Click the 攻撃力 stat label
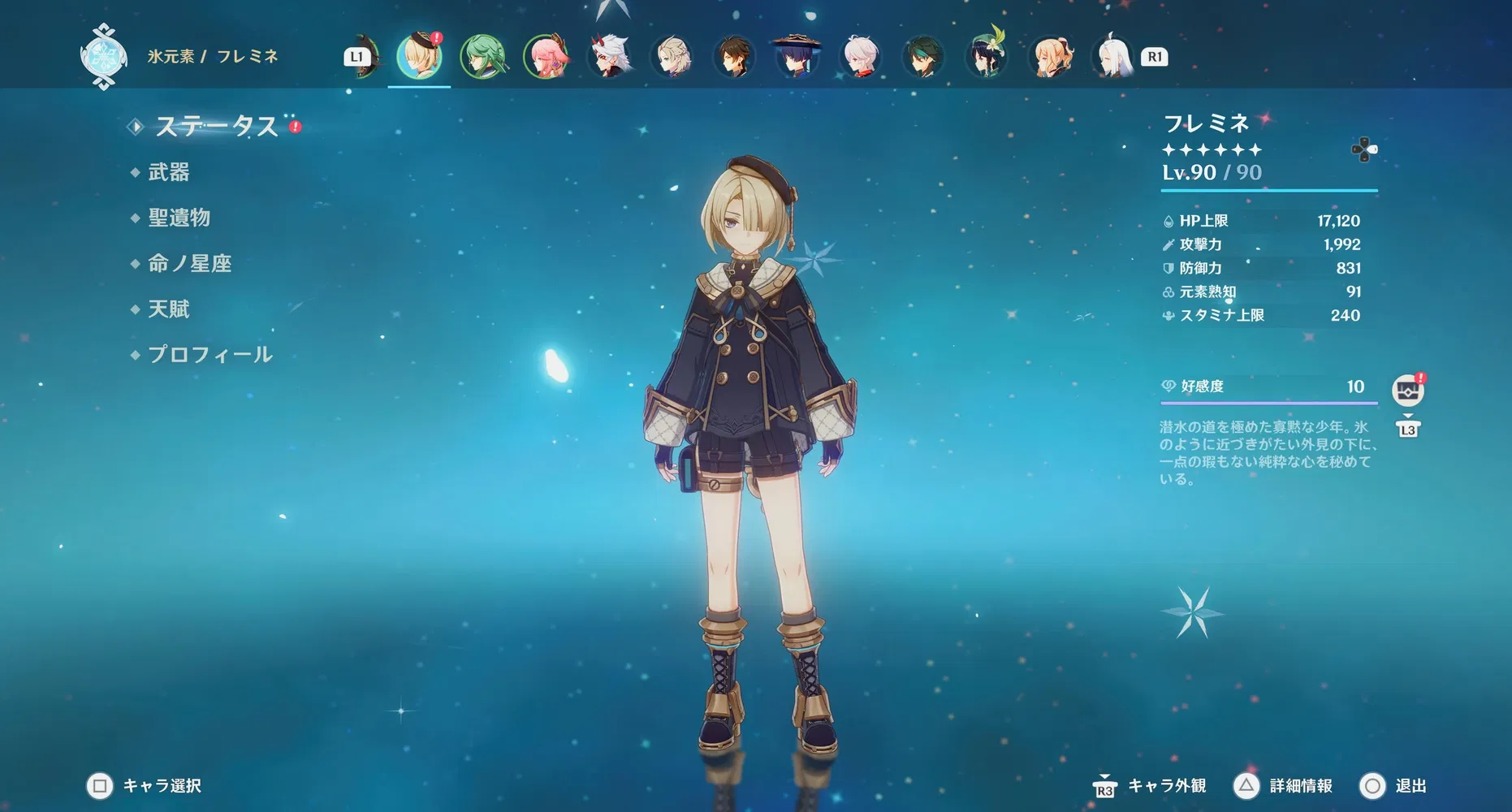Viewport: 1512px width, 812px height. click(1200, 244)
